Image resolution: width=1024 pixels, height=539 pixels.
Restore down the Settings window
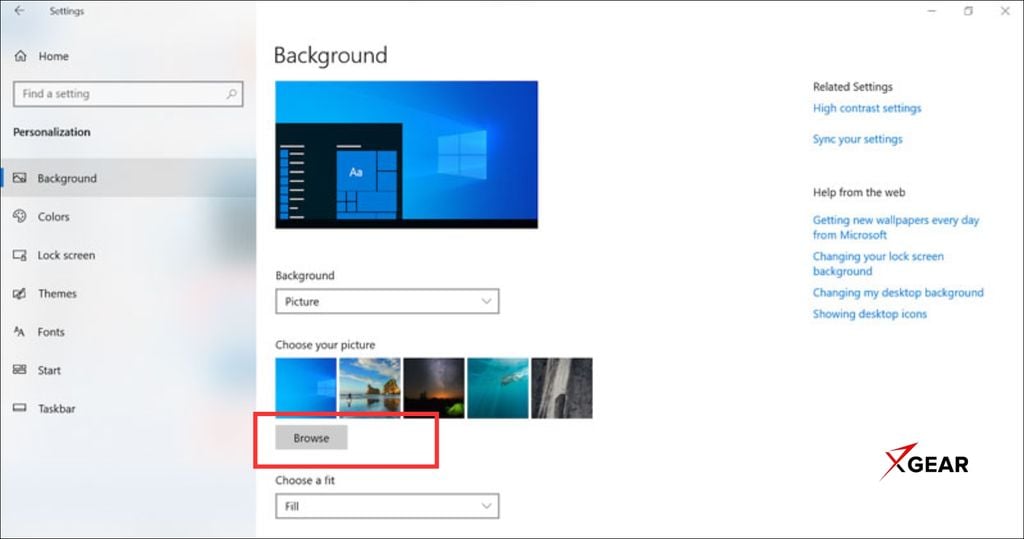(968, 11)
